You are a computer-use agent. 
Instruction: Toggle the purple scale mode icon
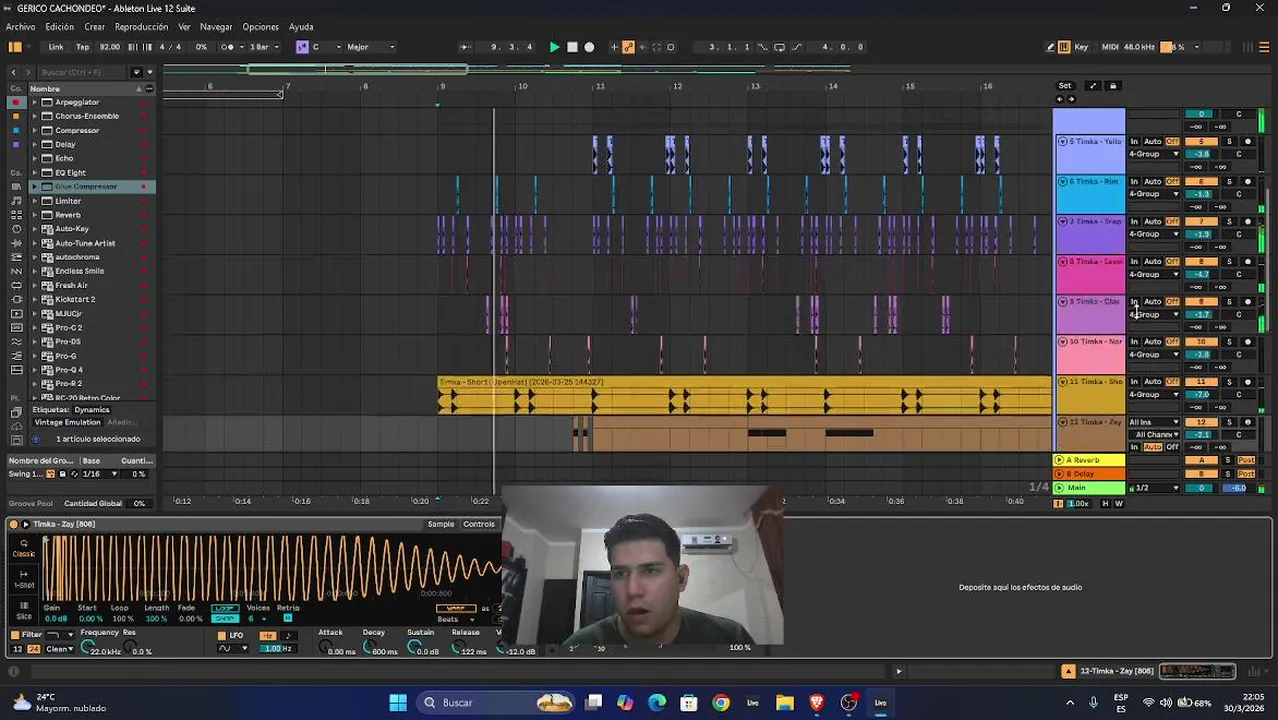pyautogui.click(x=302, y=47)
